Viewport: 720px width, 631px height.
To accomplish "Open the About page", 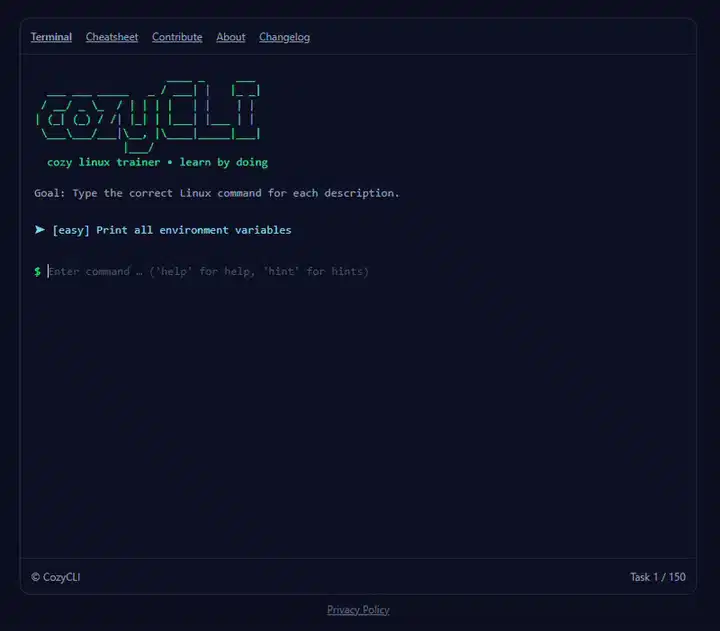I will click(x=231, y=37).
